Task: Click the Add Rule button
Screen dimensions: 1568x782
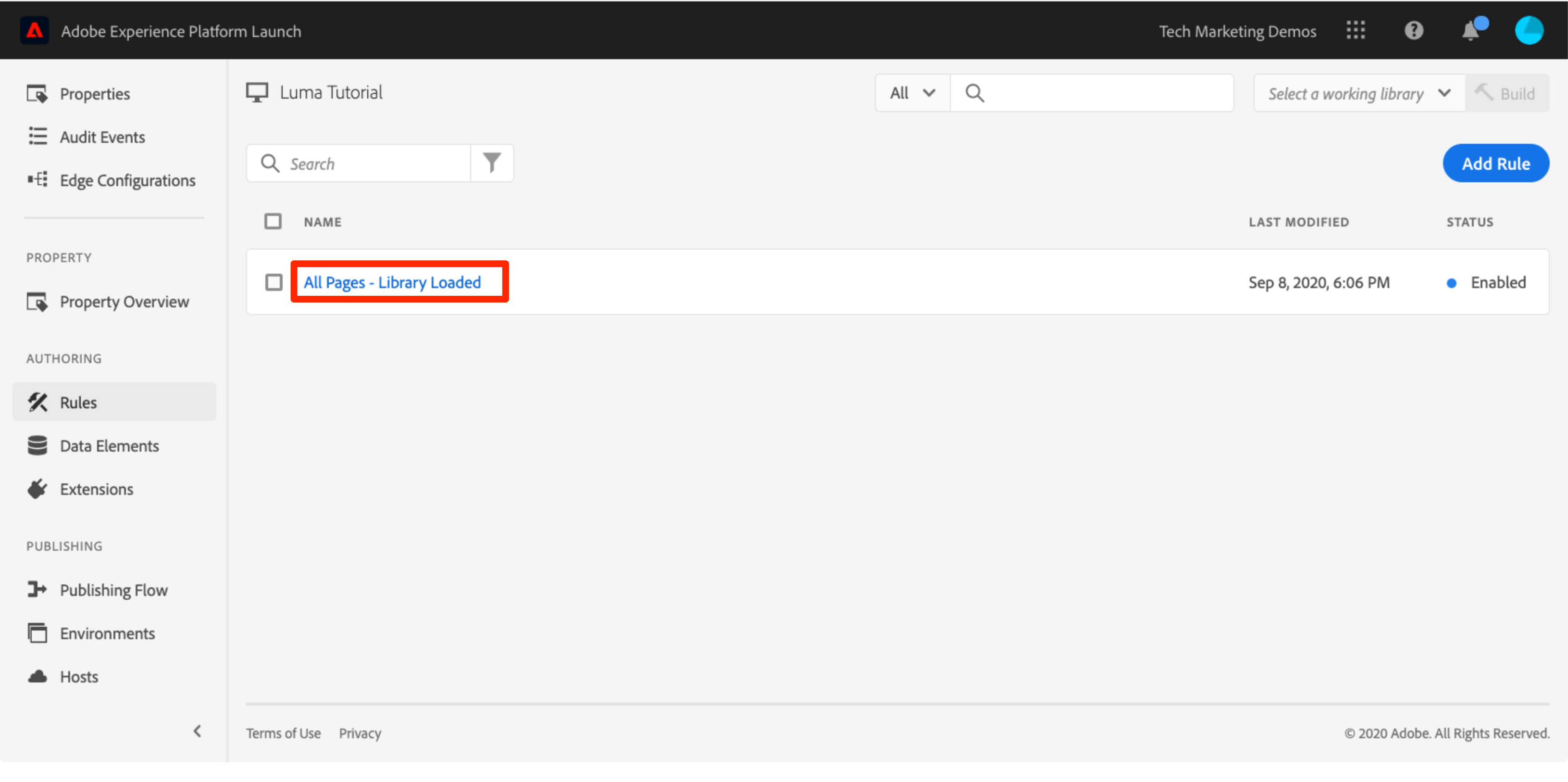Action: click(1495, 163)
